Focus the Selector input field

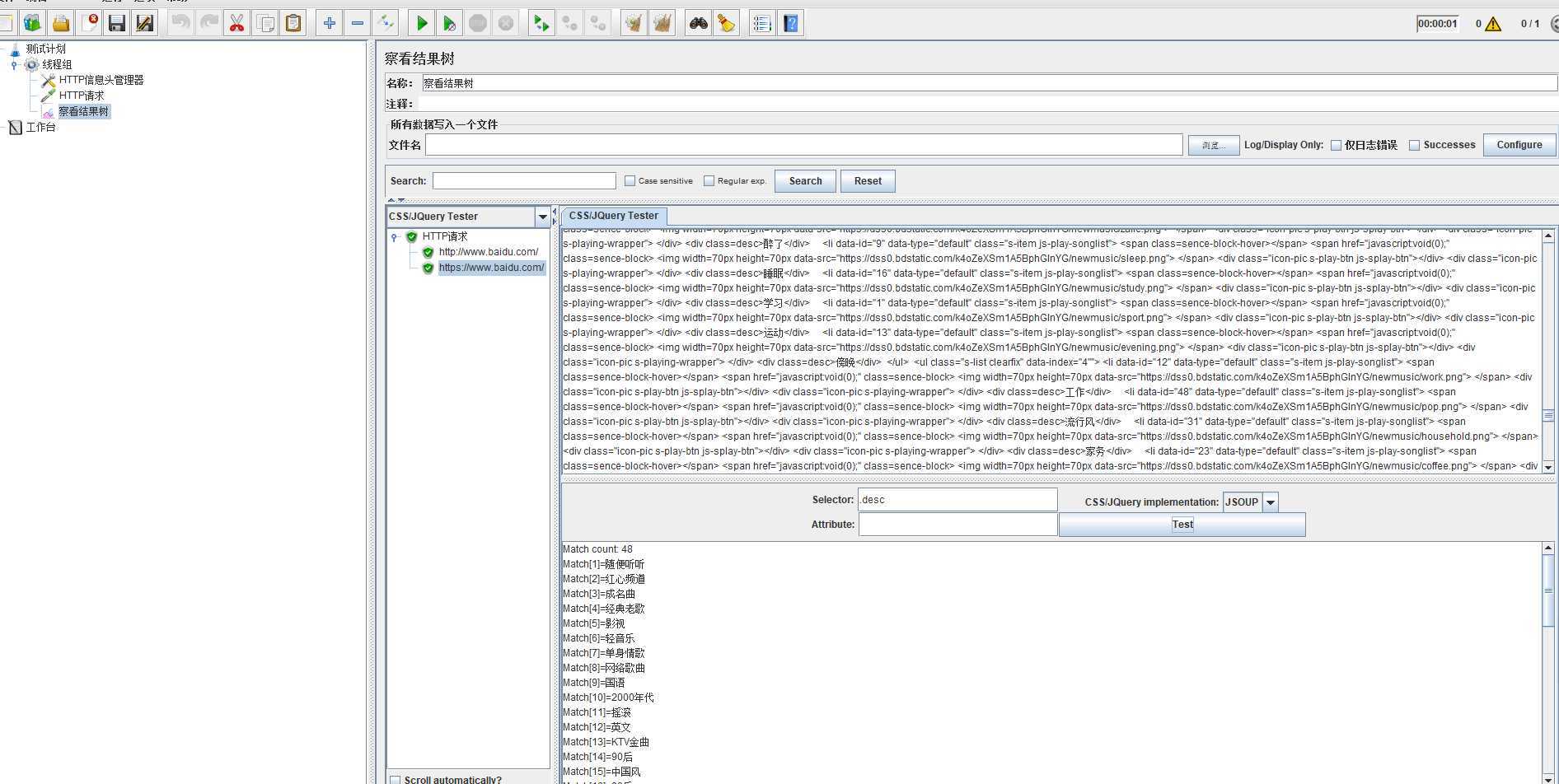[957, 500]
